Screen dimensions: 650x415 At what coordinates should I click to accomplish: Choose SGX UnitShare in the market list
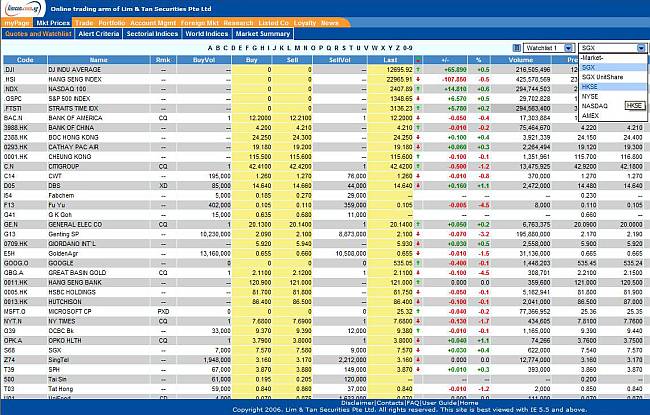pos(613,77)
